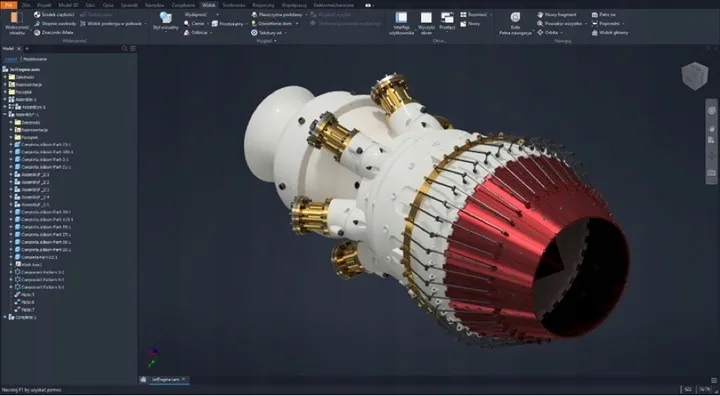Toggle Znaczniki iMate visibility
The image size is (720, 396).
tap(54, 33)
